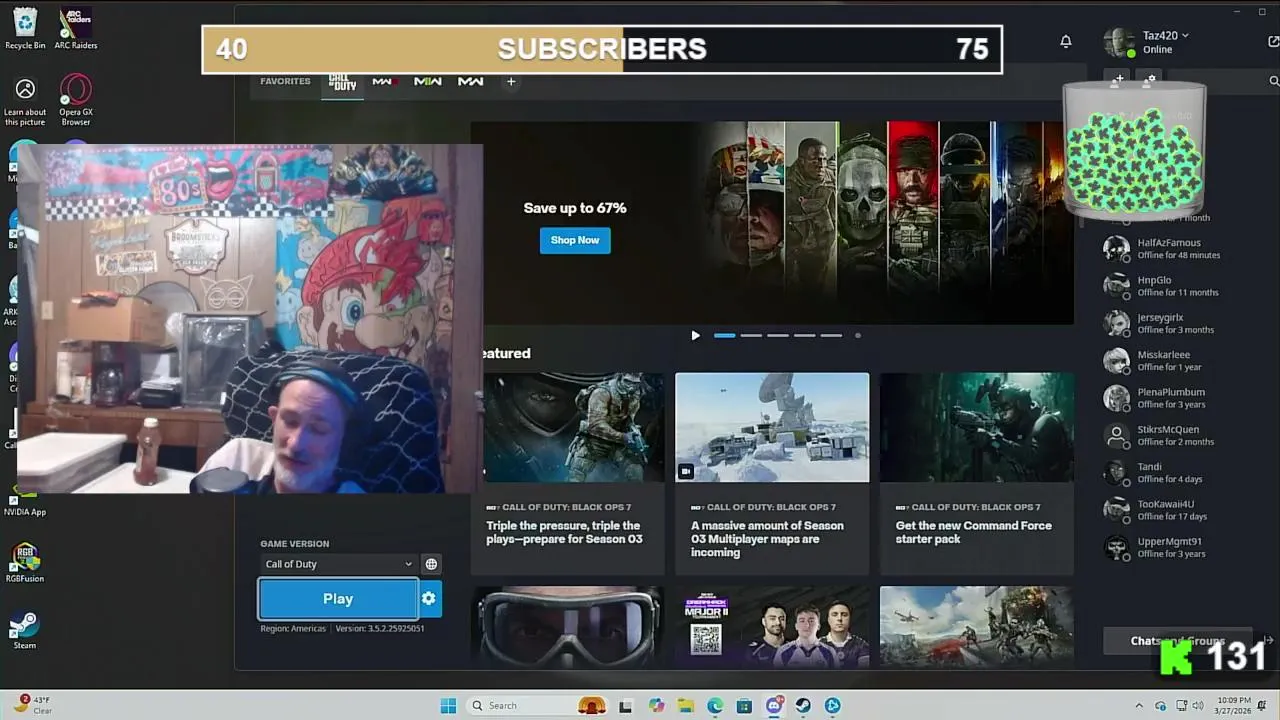Open Steam from the taskbar
This screenshot has height=720, width=1280.
coord(803,706)
